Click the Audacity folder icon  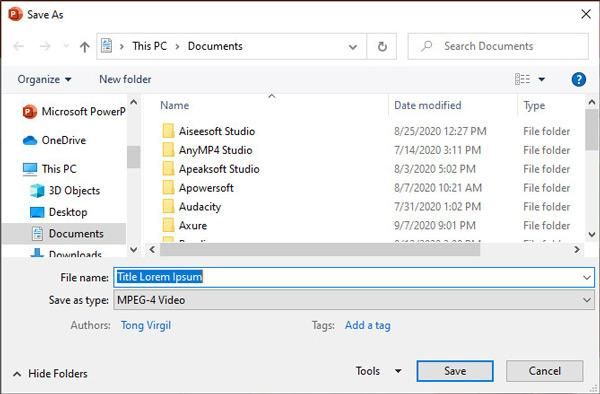pyautogui.click(x=168, y=206)
